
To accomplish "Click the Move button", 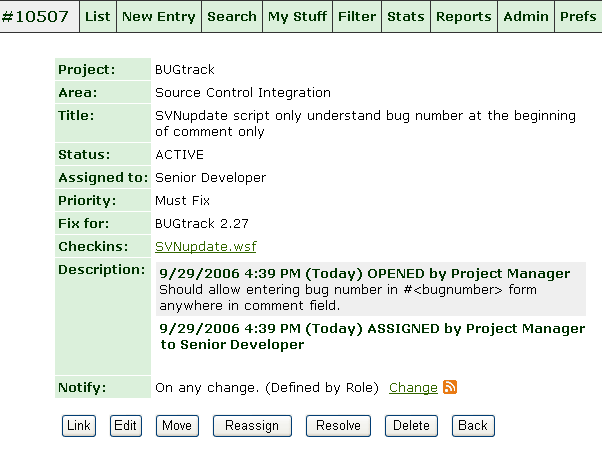I will (x=177, y=425).
